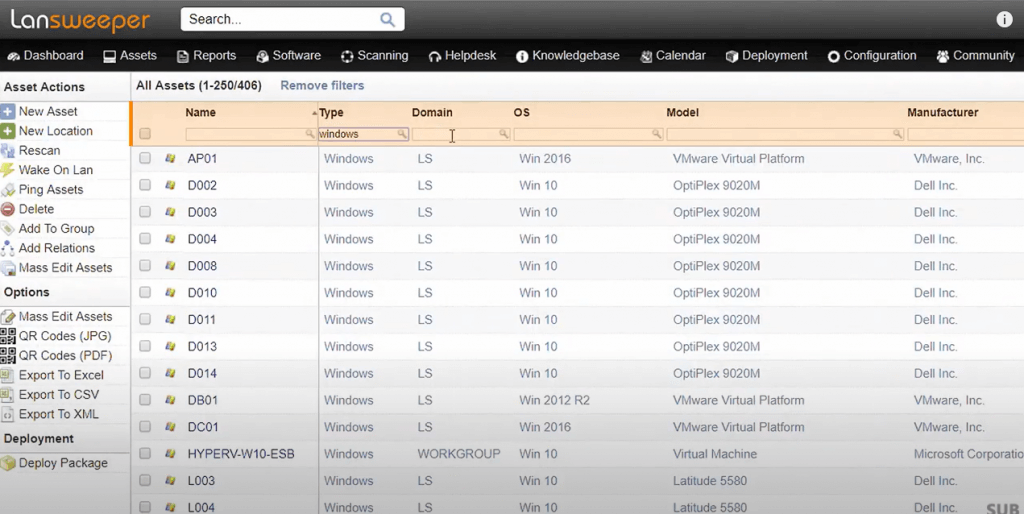The height and width of the screenshot is (514, 1024).
Task: Click the Domain column filter field
Action: [460, 134]
